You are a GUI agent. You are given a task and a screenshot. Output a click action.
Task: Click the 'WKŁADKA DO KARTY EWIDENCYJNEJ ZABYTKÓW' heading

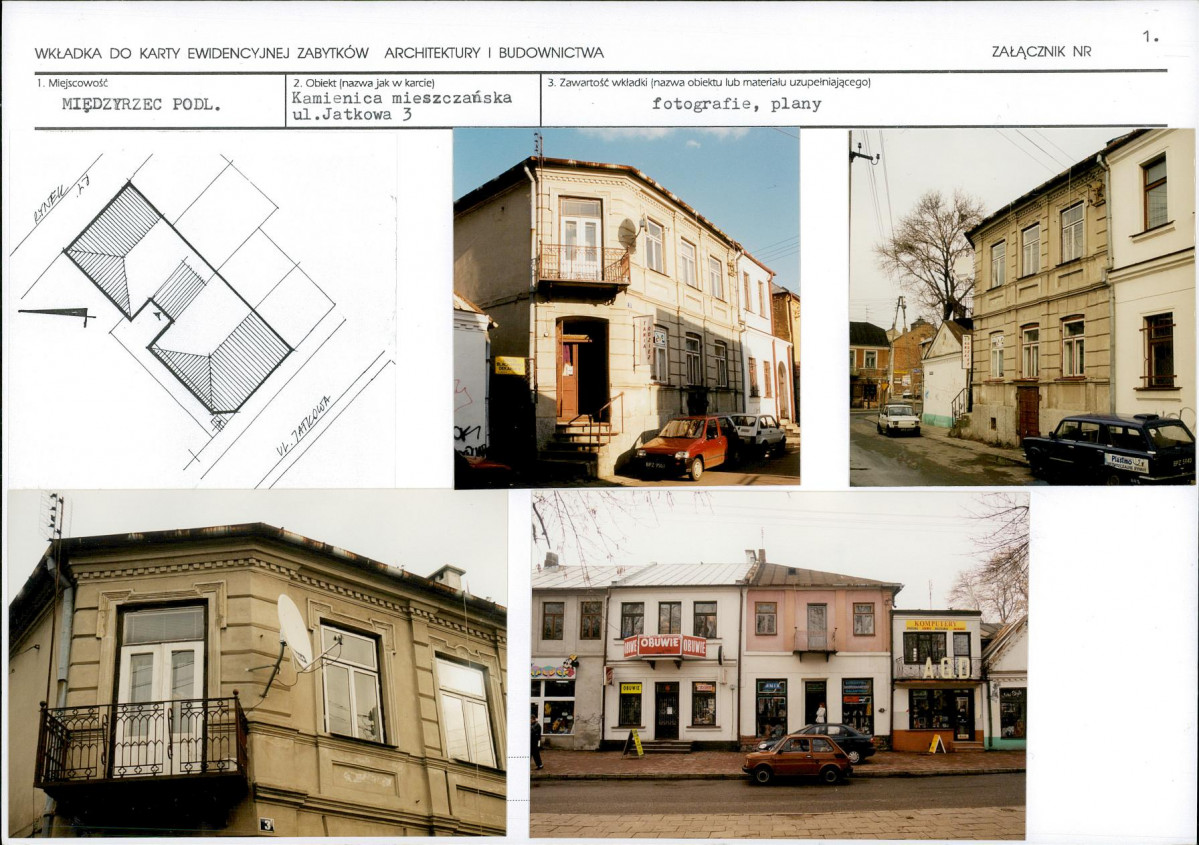(202, 53)
